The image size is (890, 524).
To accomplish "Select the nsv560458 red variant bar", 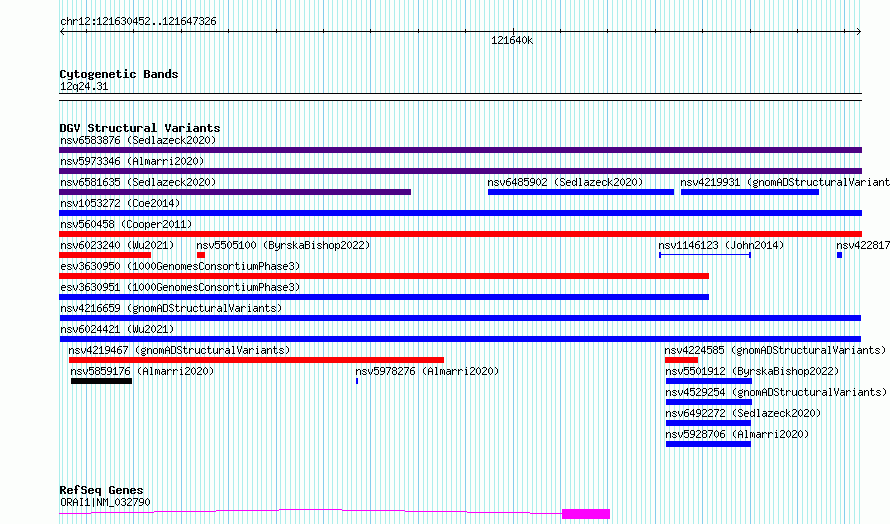I will (460, 234).
